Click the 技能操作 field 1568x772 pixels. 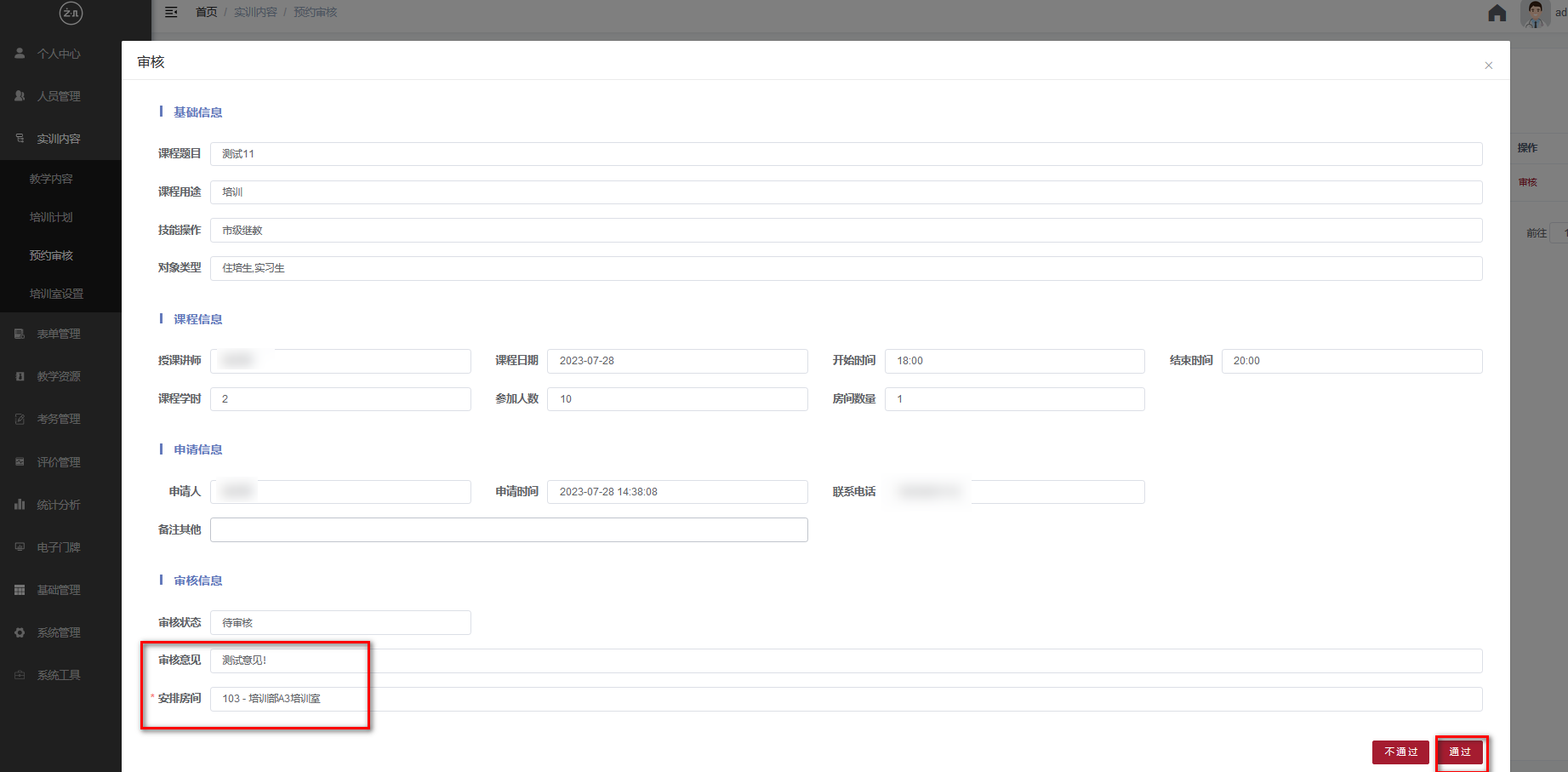(x=846, y=231)
